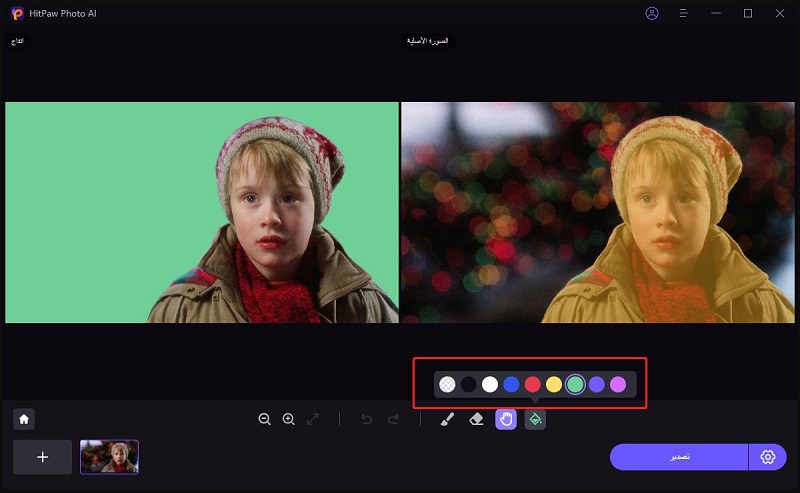The height and width of the screenshot is (493, 800).
Task: Click the original image label
Action: coord(427,41)
